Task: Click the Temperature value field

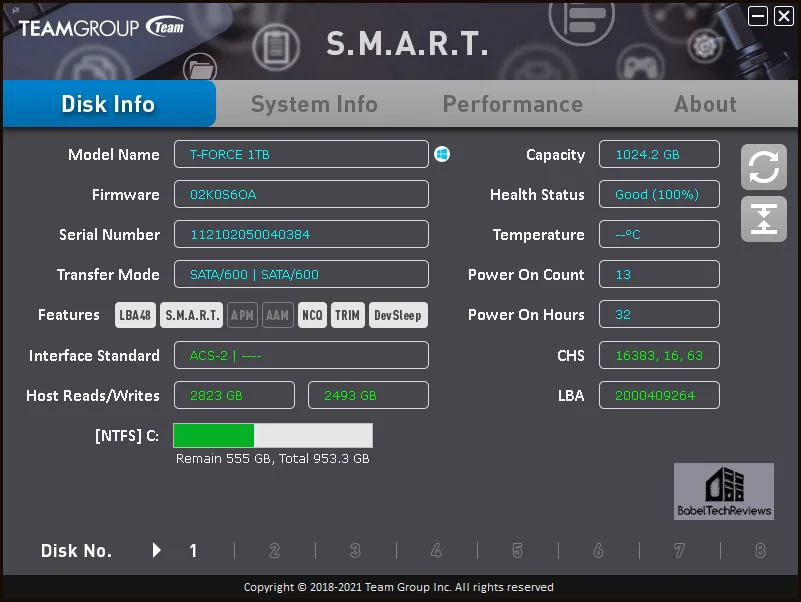Action: [x=659, y=234]
